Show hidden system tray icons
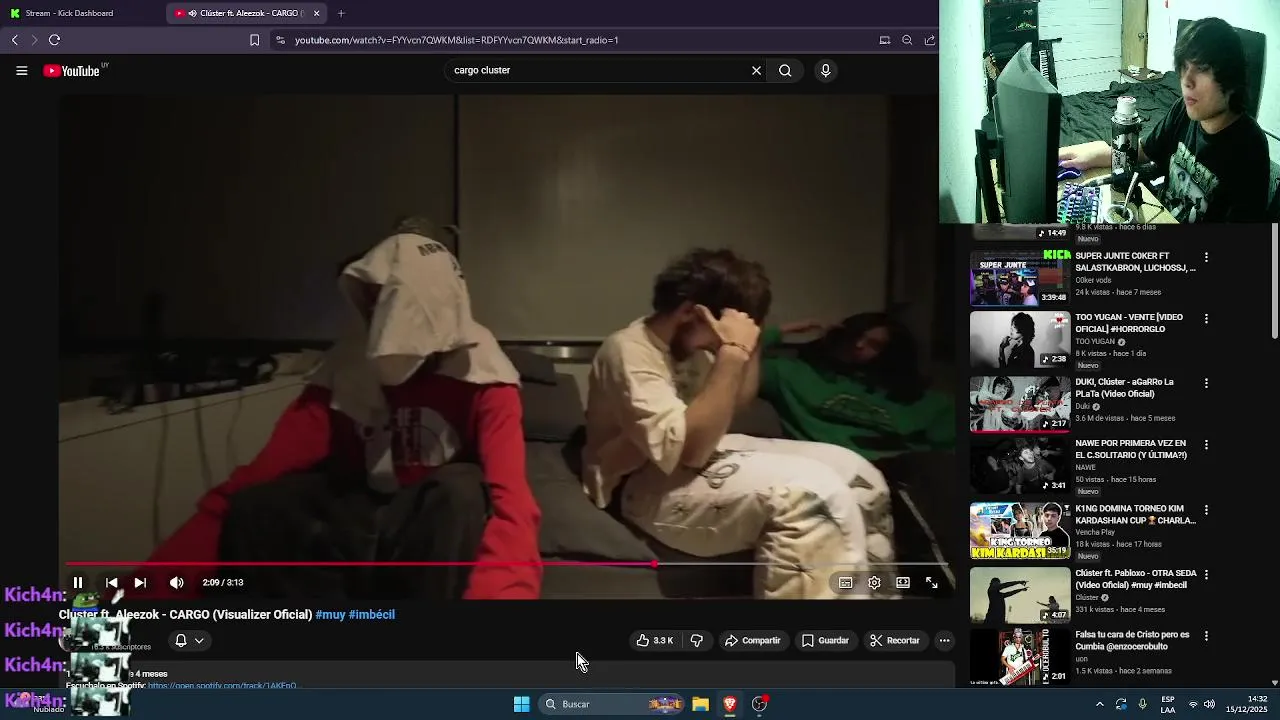This screenshot has width=1280, height=720. [1100, 704]
